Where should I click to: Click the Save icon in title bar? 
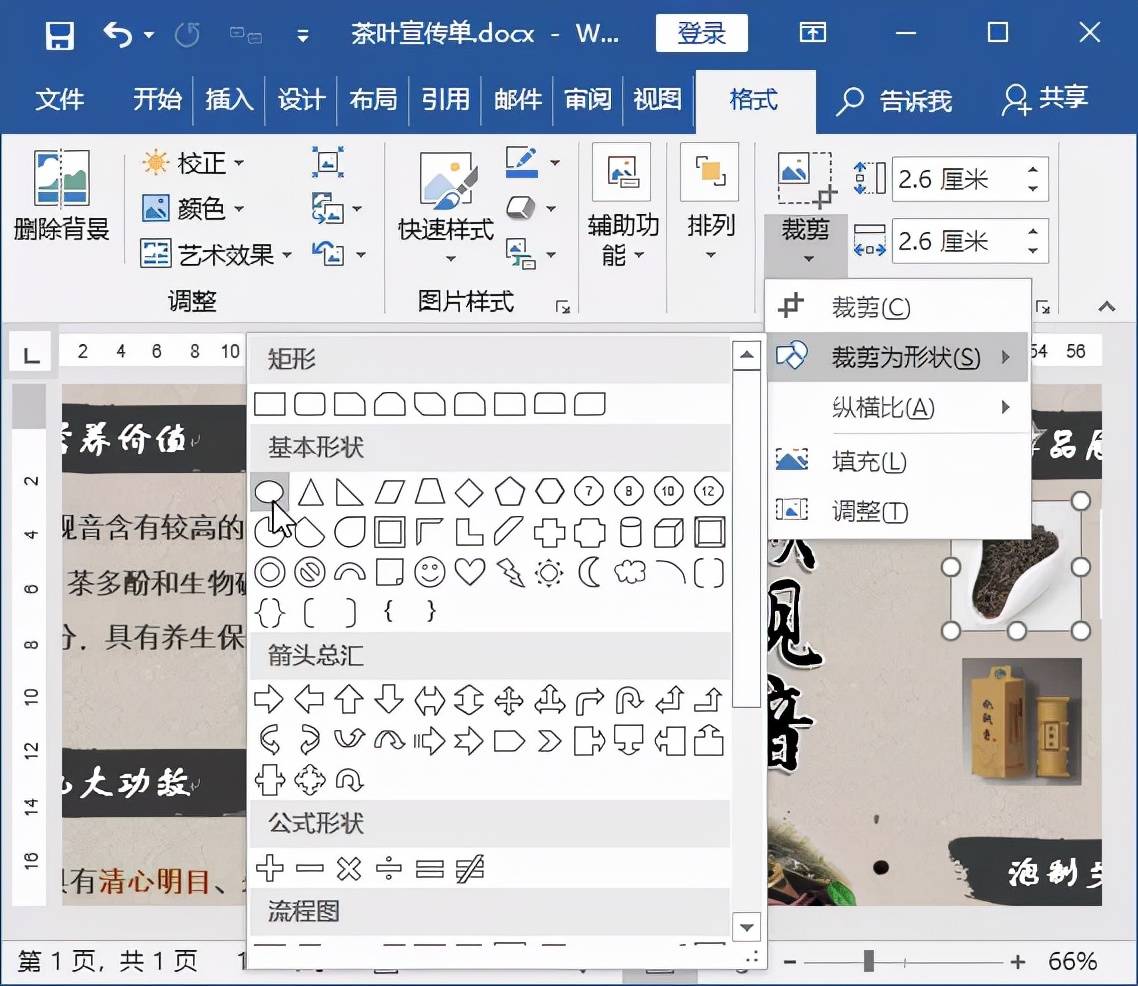(x=60, y=34)
